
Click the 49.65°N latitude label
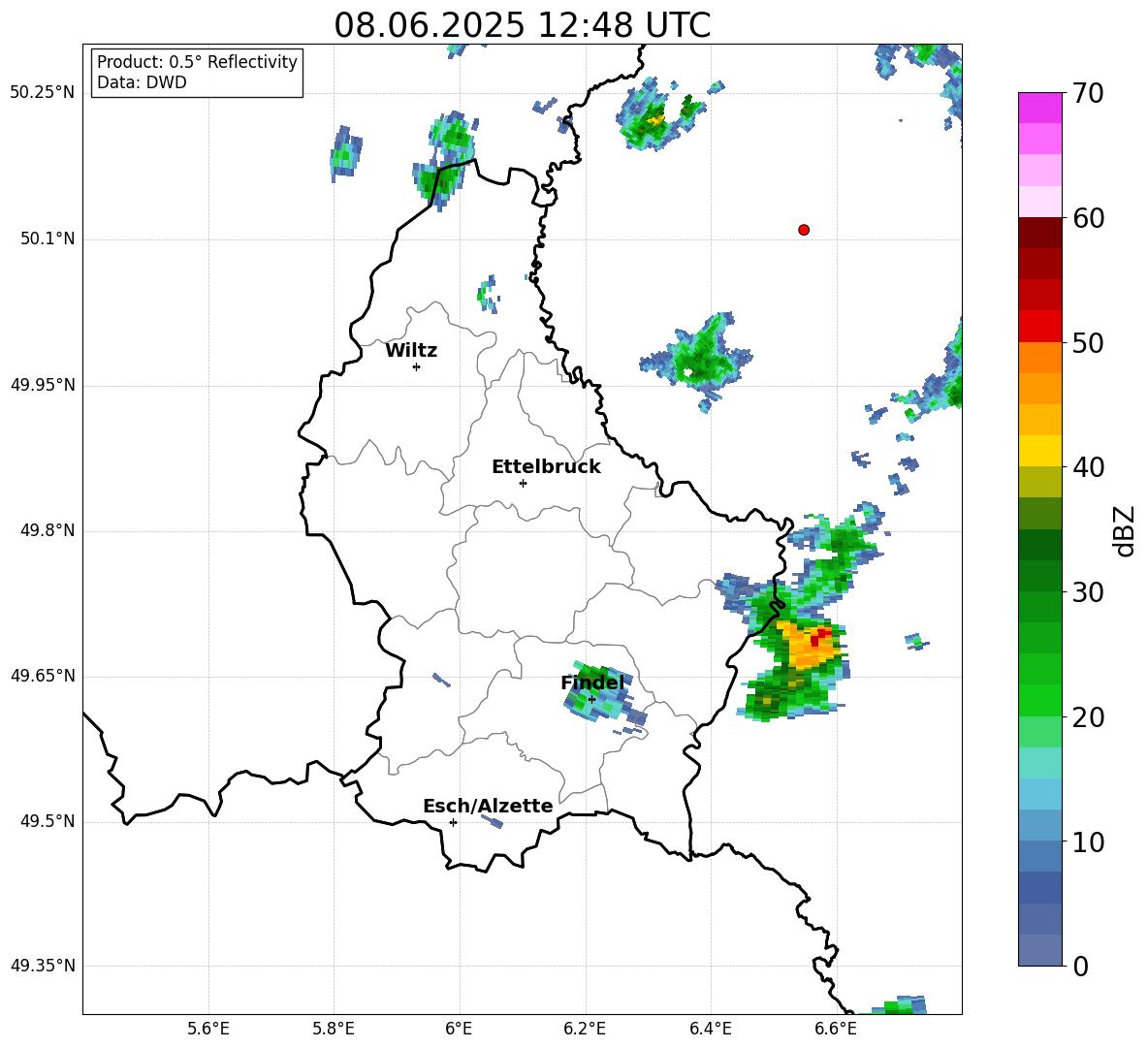[x=43, y=675]
